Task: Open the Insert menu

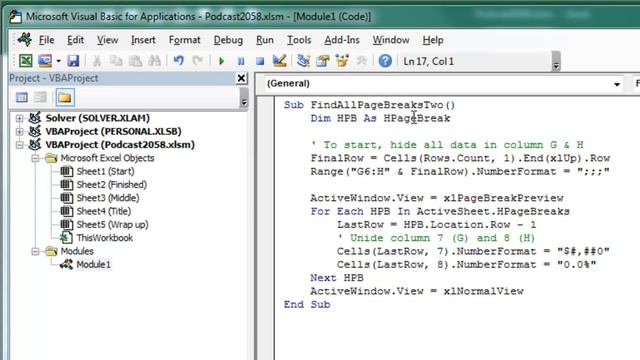Action: (x=143, y=40)
